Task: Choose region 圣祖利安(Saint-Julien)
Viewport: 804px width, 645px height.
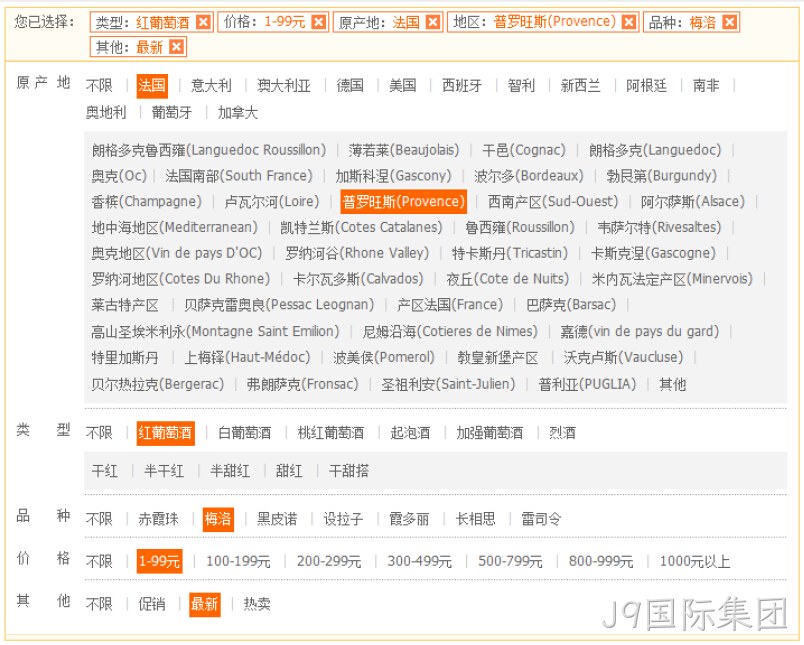Action: pos(448,384)
